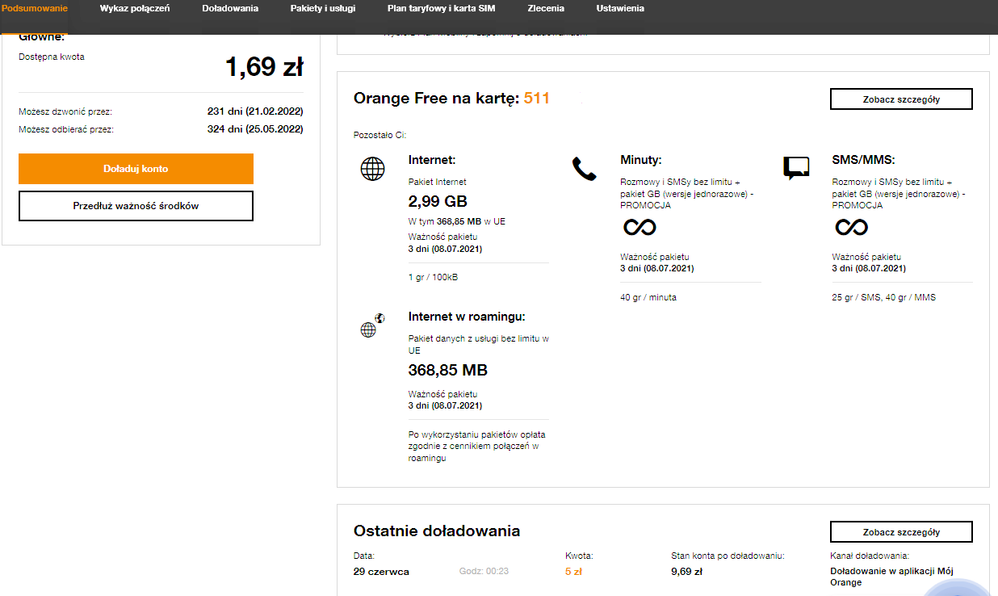This screenshot has height=596, width=998.
Task: Open Pakiety i usługi tab
Action: (x=322, y=8)
